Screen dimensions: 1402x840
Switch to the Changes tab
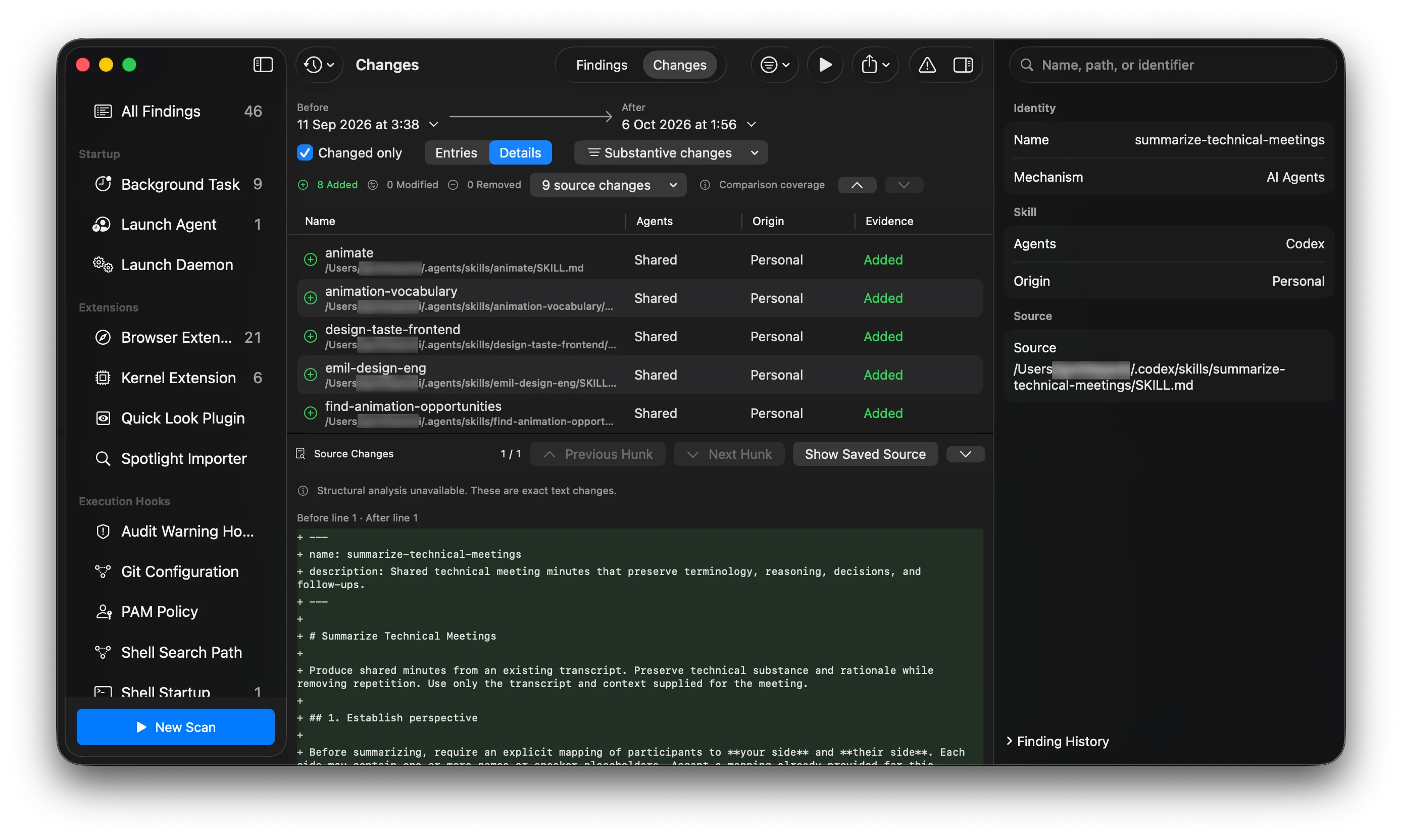pos(679,65)
